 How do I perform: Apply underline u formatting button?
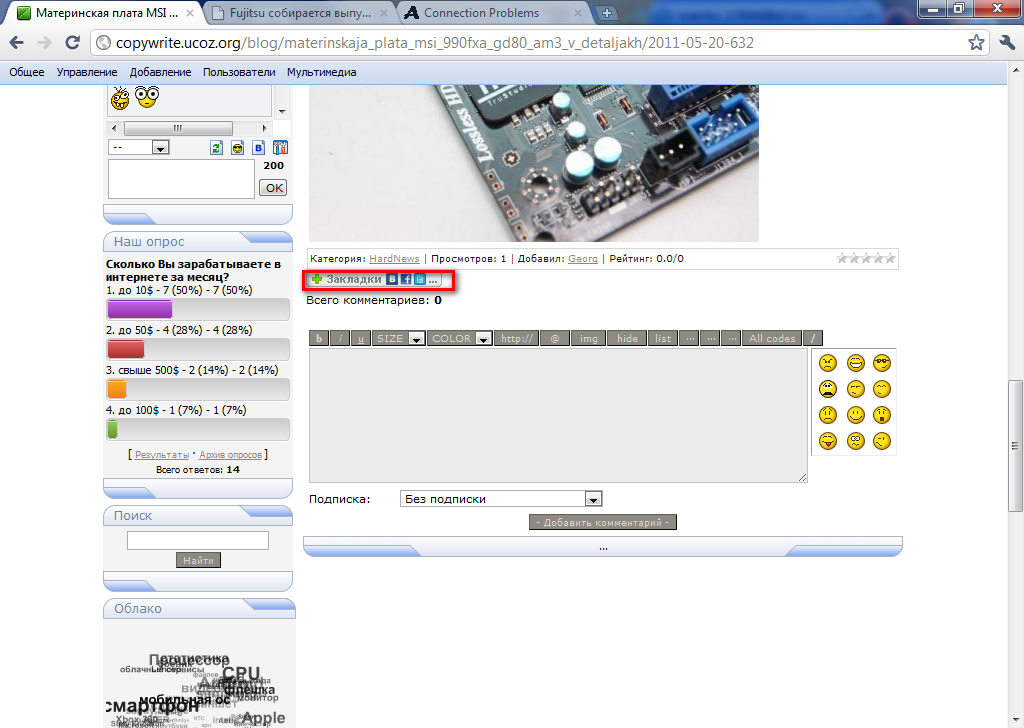pyautogui.click(x=360, y=338)
